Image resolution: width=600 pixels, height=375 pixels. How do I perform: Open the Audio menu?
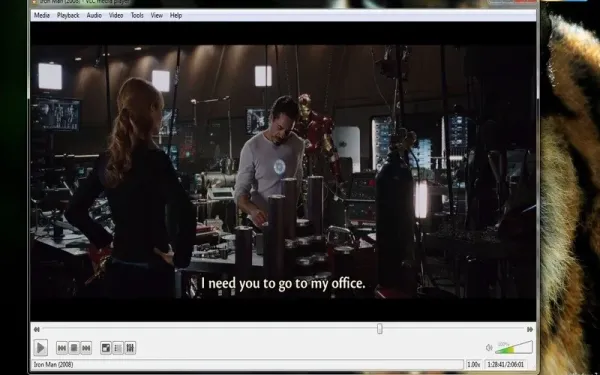(94, 15)
